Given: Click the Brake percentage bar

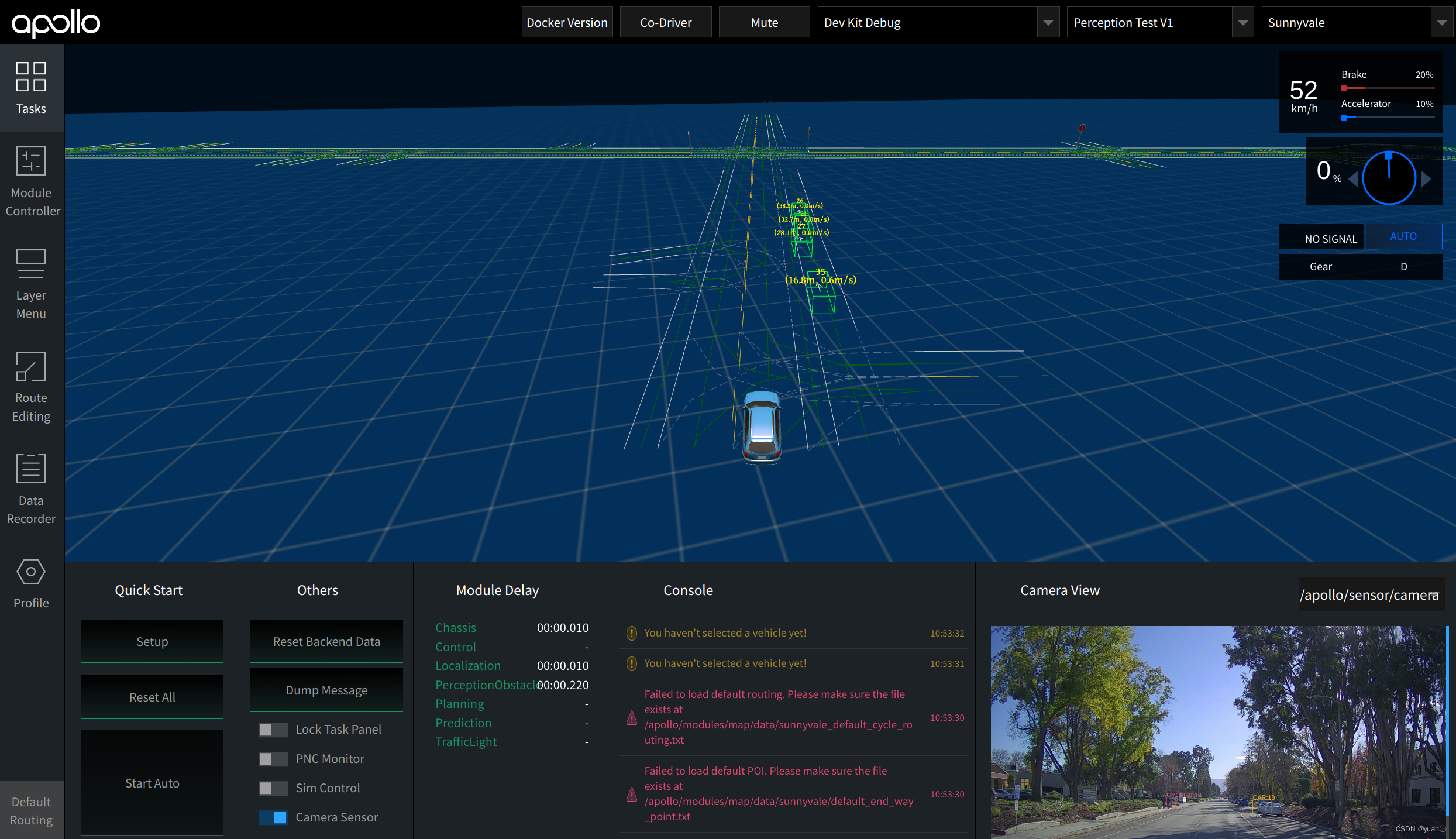Looking at the screenshot, I should click(1387, 88).
